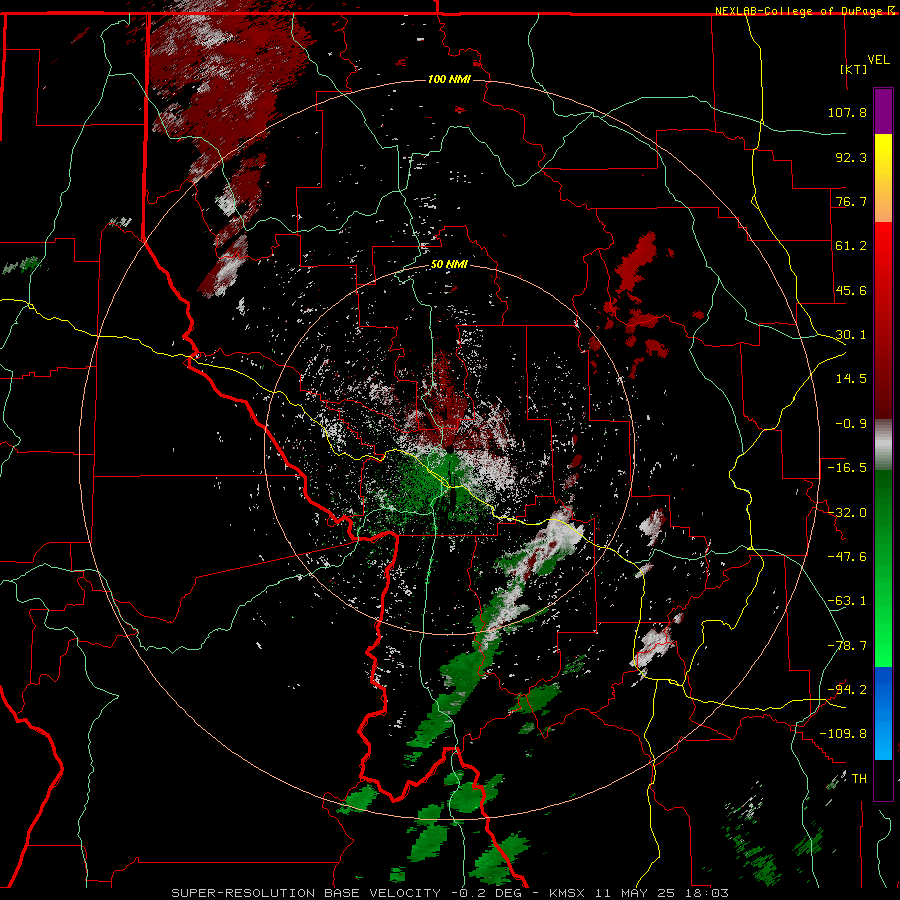Click the Super-Resolution Base Velocity caption text
Screen dimensions: 900x900
(x=450, y=893)
